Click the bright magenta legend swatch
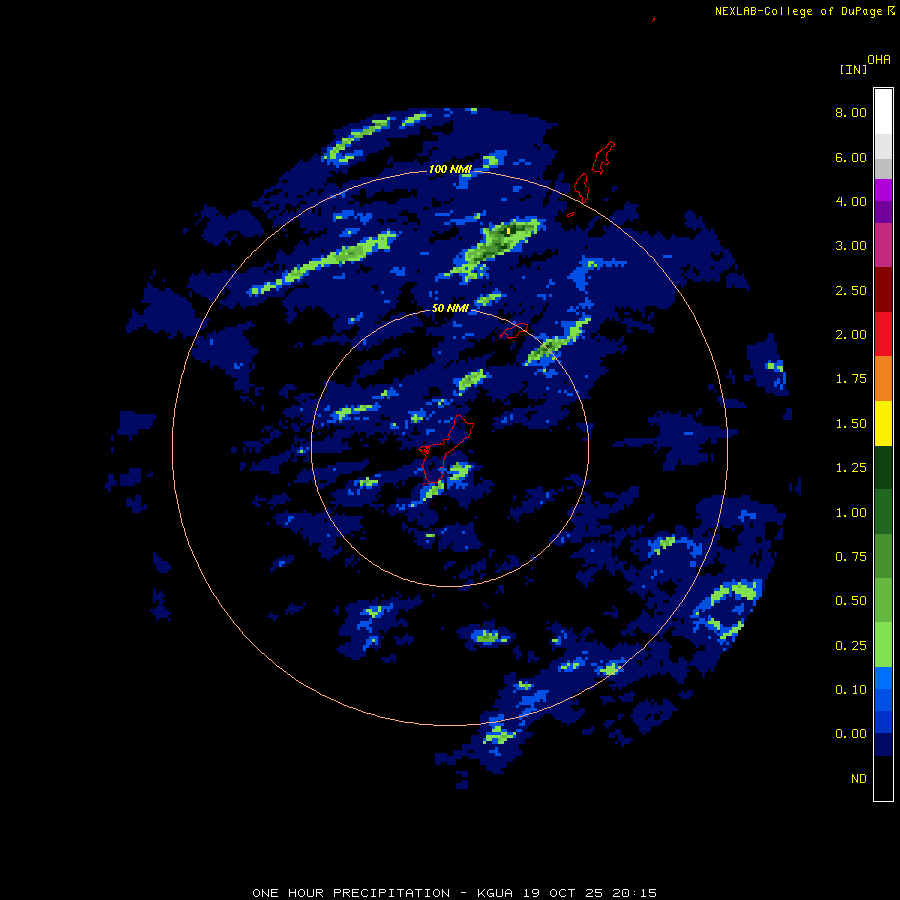The image size is (900, 900). point(883,190)
